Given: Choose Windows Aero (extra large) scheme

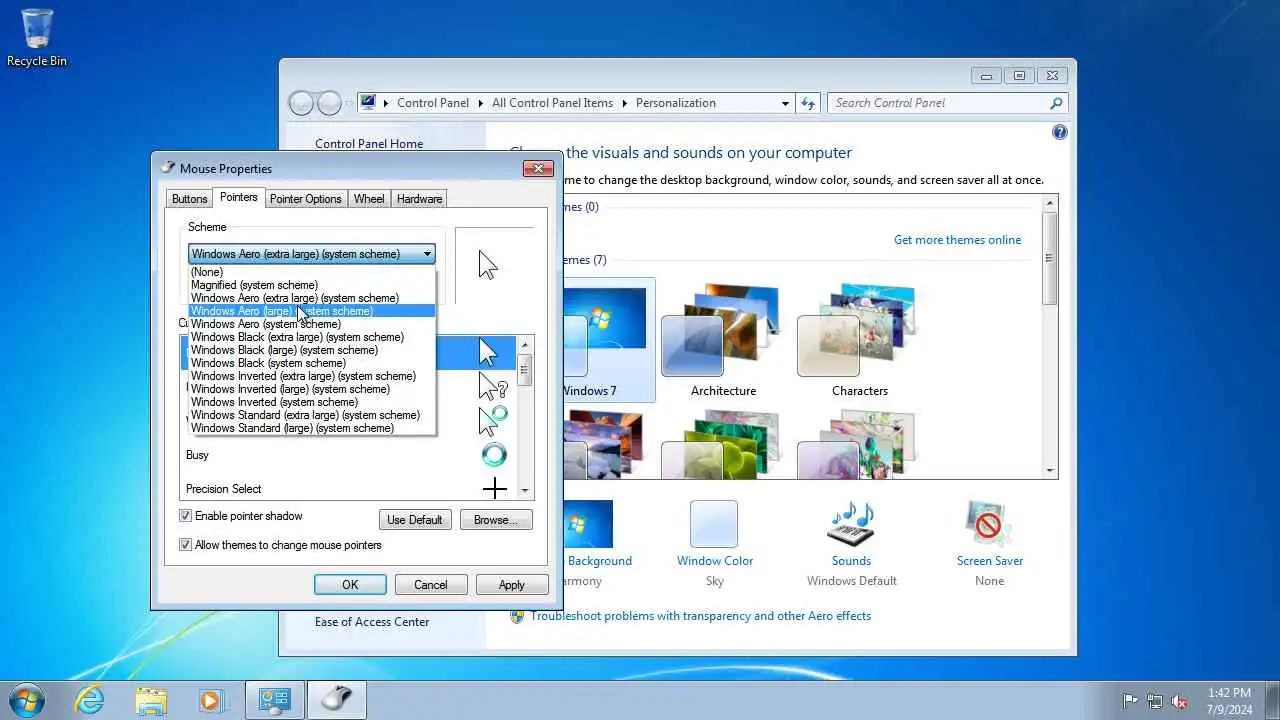Looking at the screenshot, I should [x=312, y=298].
